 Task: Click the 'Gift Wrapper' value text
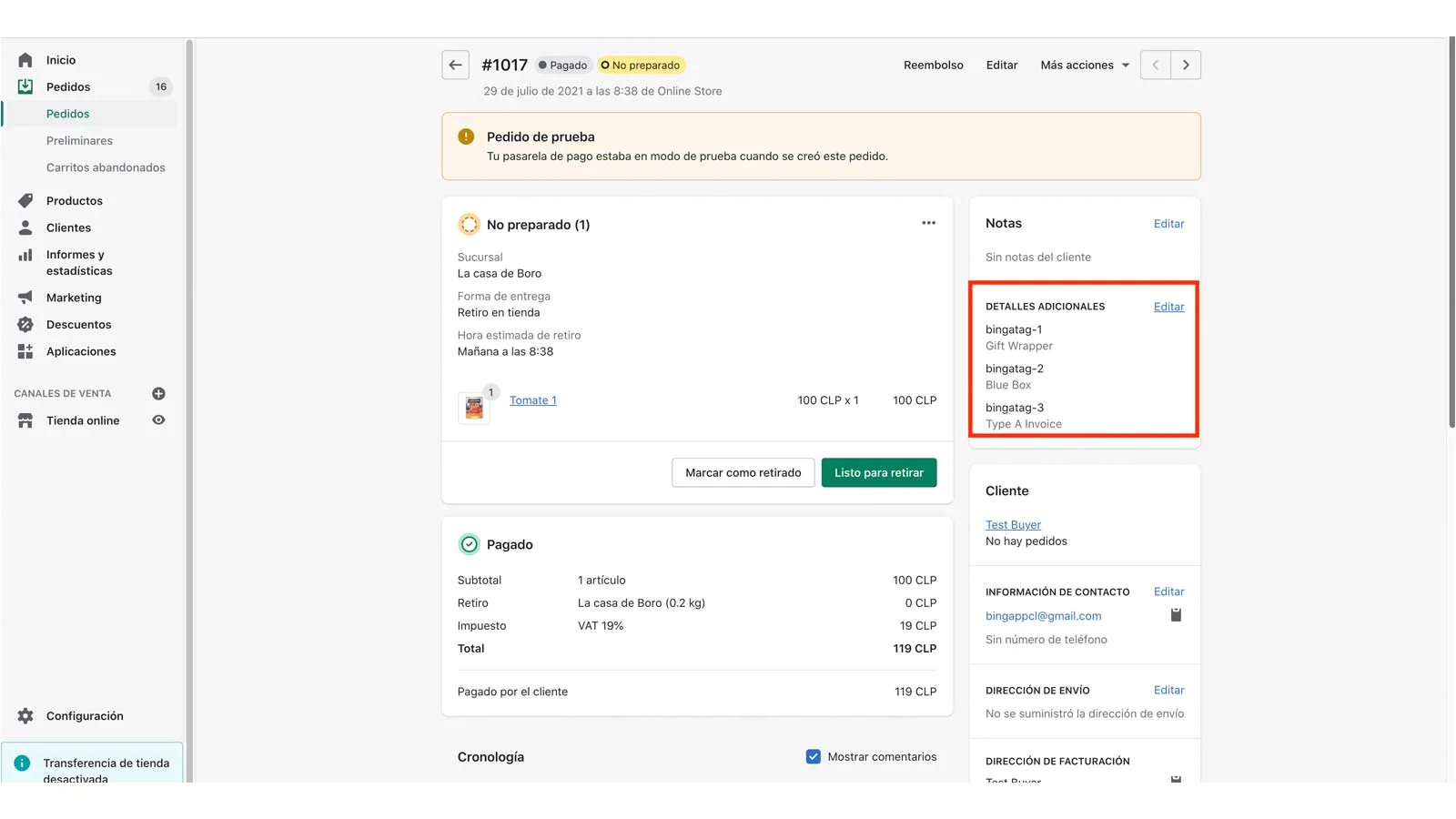click(1019, 346)
